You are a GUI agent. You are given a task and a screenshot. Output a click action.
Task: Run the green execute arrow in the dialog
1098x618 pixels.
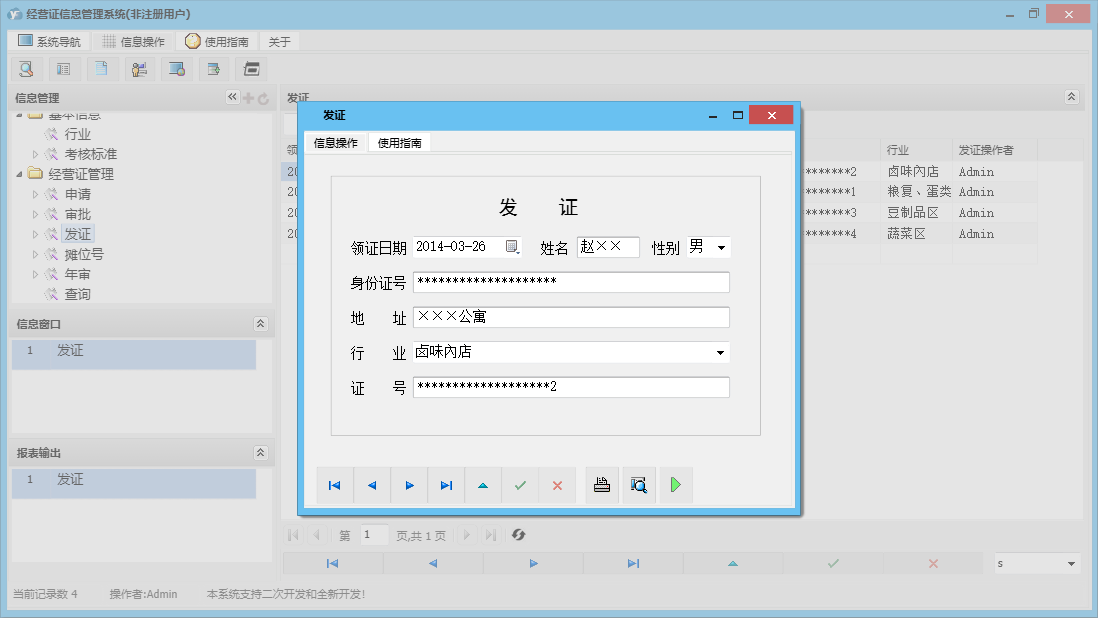tap(676, 485)
